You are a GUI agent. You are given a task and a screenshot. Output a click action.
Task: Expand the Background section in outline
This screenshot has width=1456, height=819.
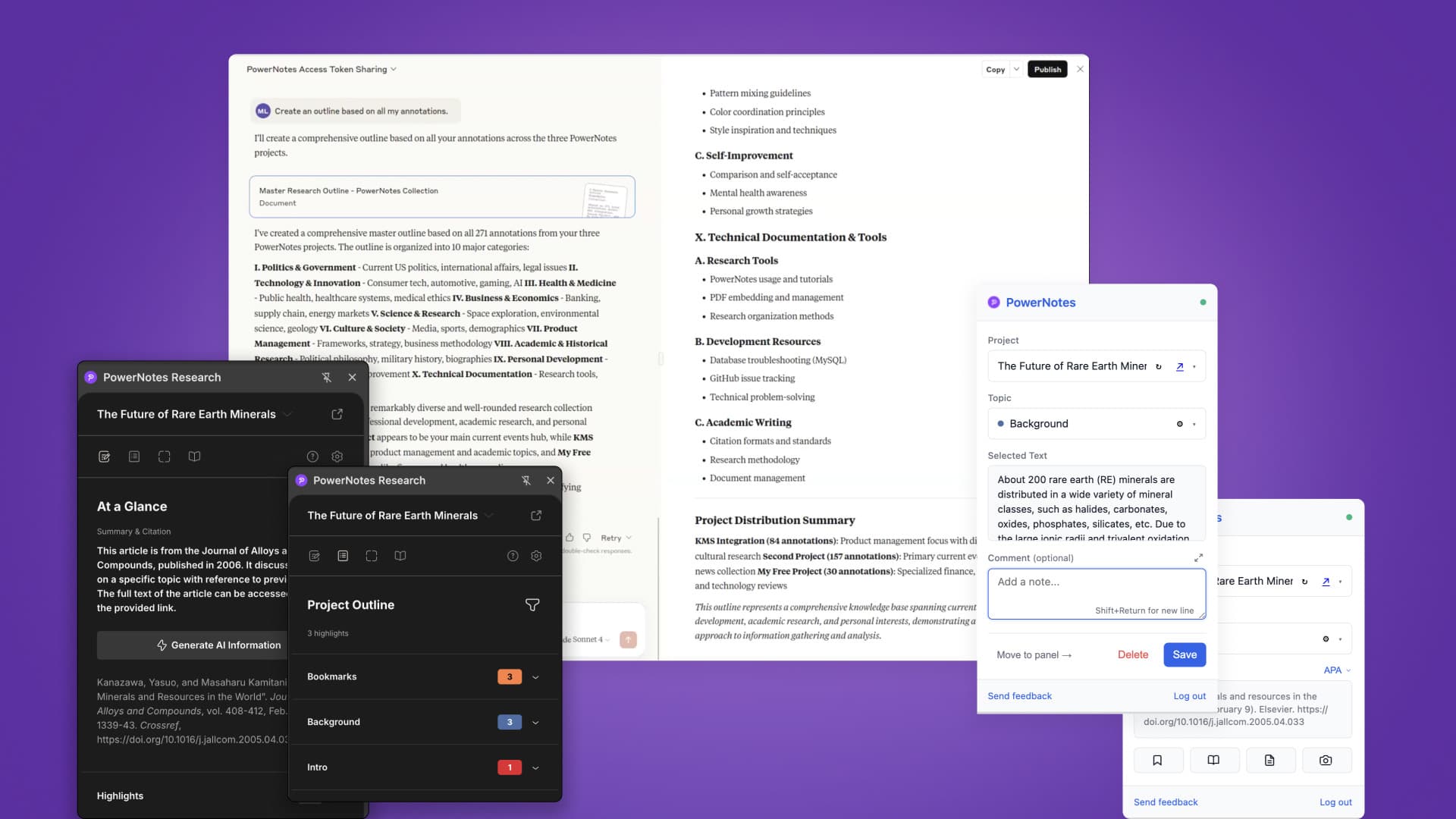(x=535, y=723)
